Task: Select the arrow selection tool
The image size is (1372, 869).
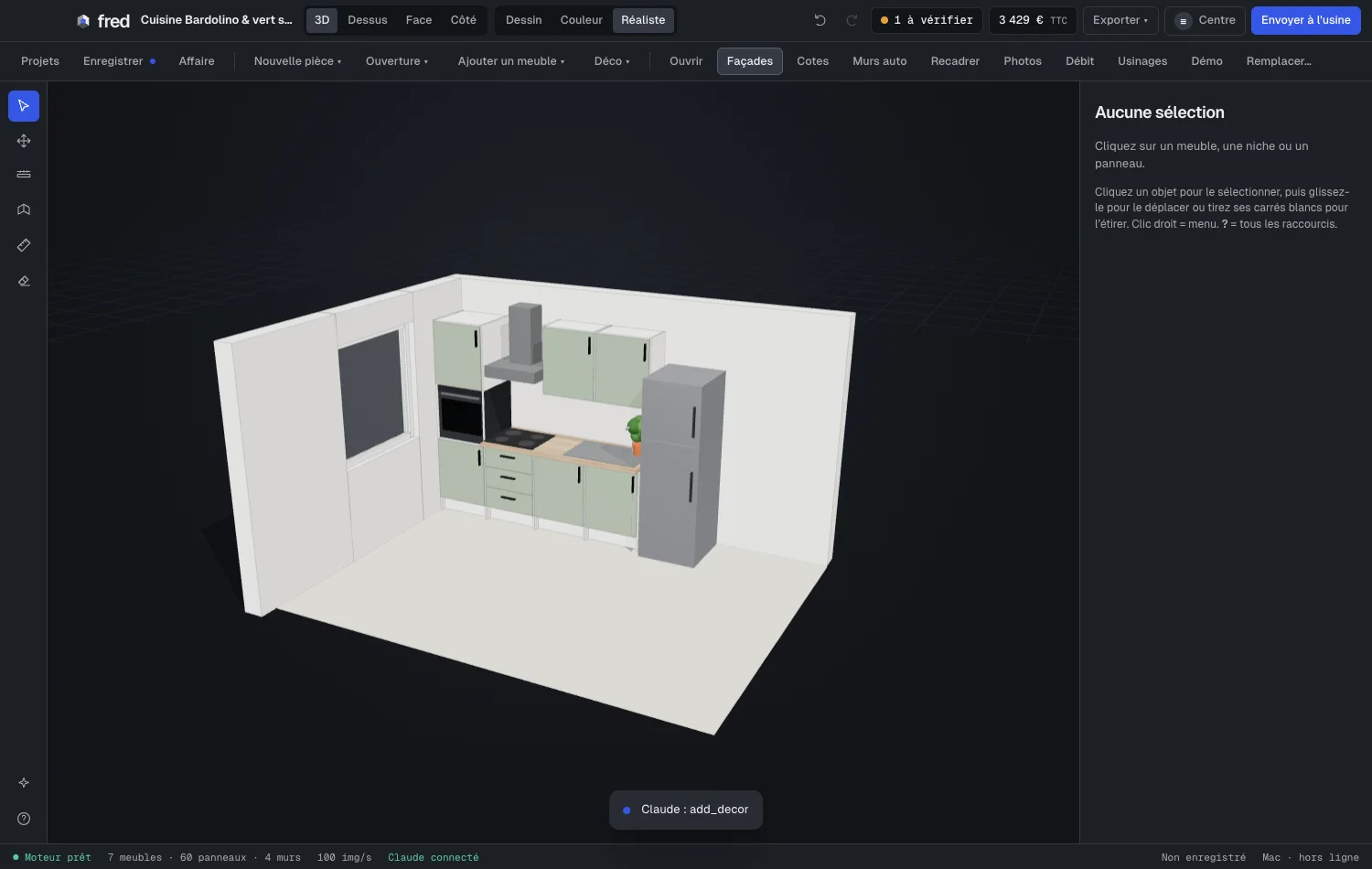Action: [24, 106]
